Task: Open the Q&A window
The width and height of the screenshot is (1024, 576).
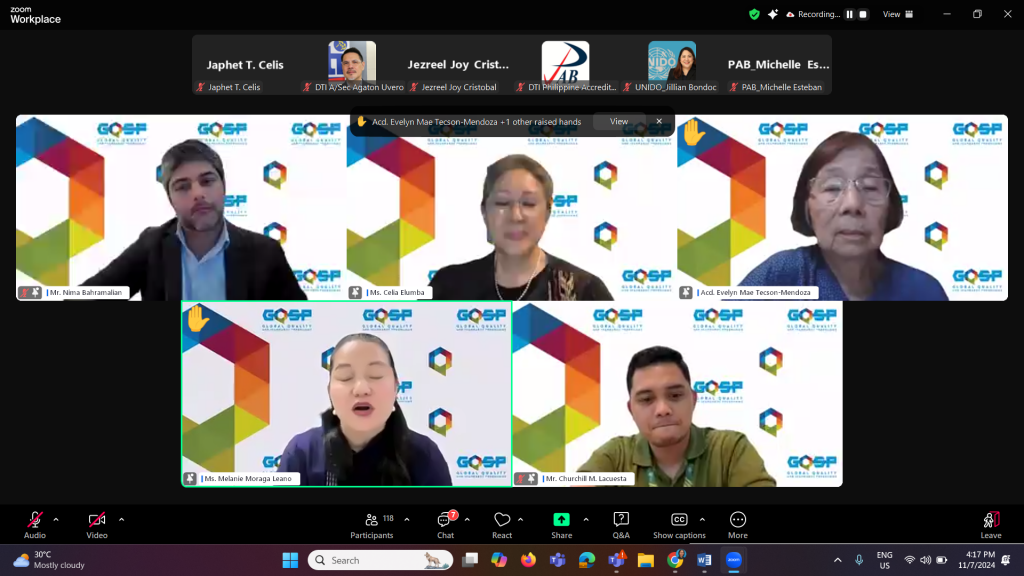Action: [x=621, y=524]
